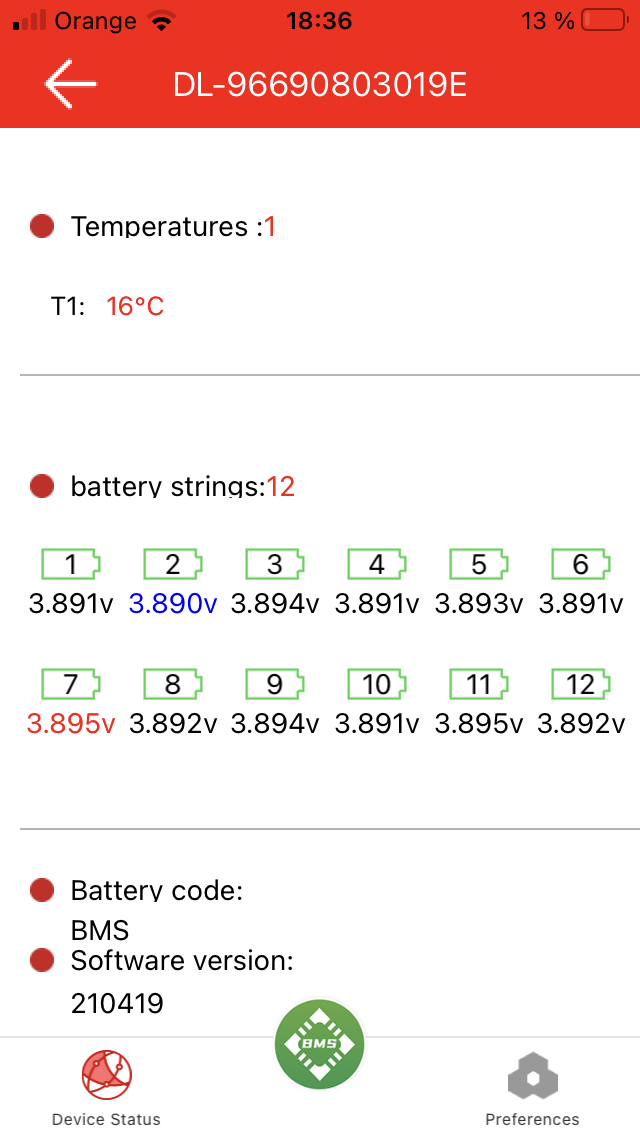Tap the device title DL-96690803019E

click(x=320, y=85)
